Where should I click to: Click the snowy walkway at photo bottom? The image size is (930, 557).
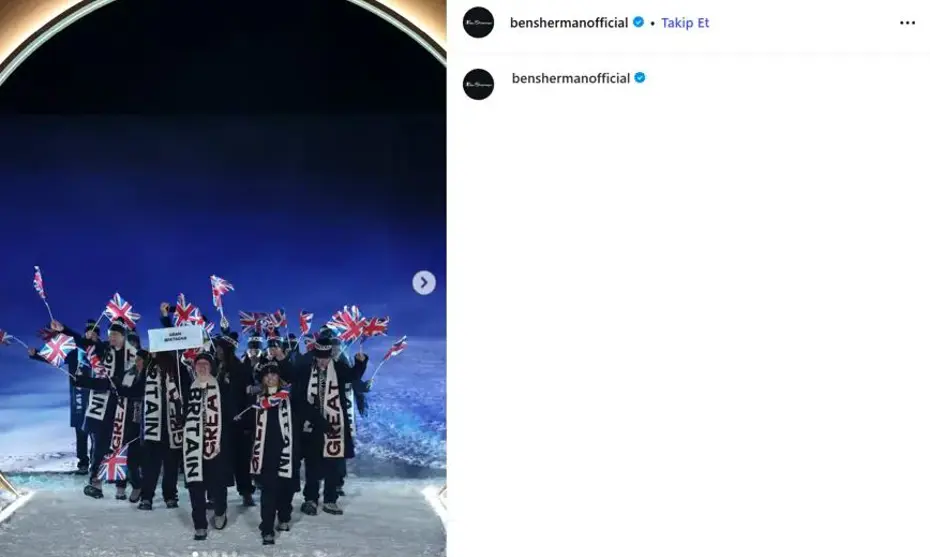click(x=223, y=522)
